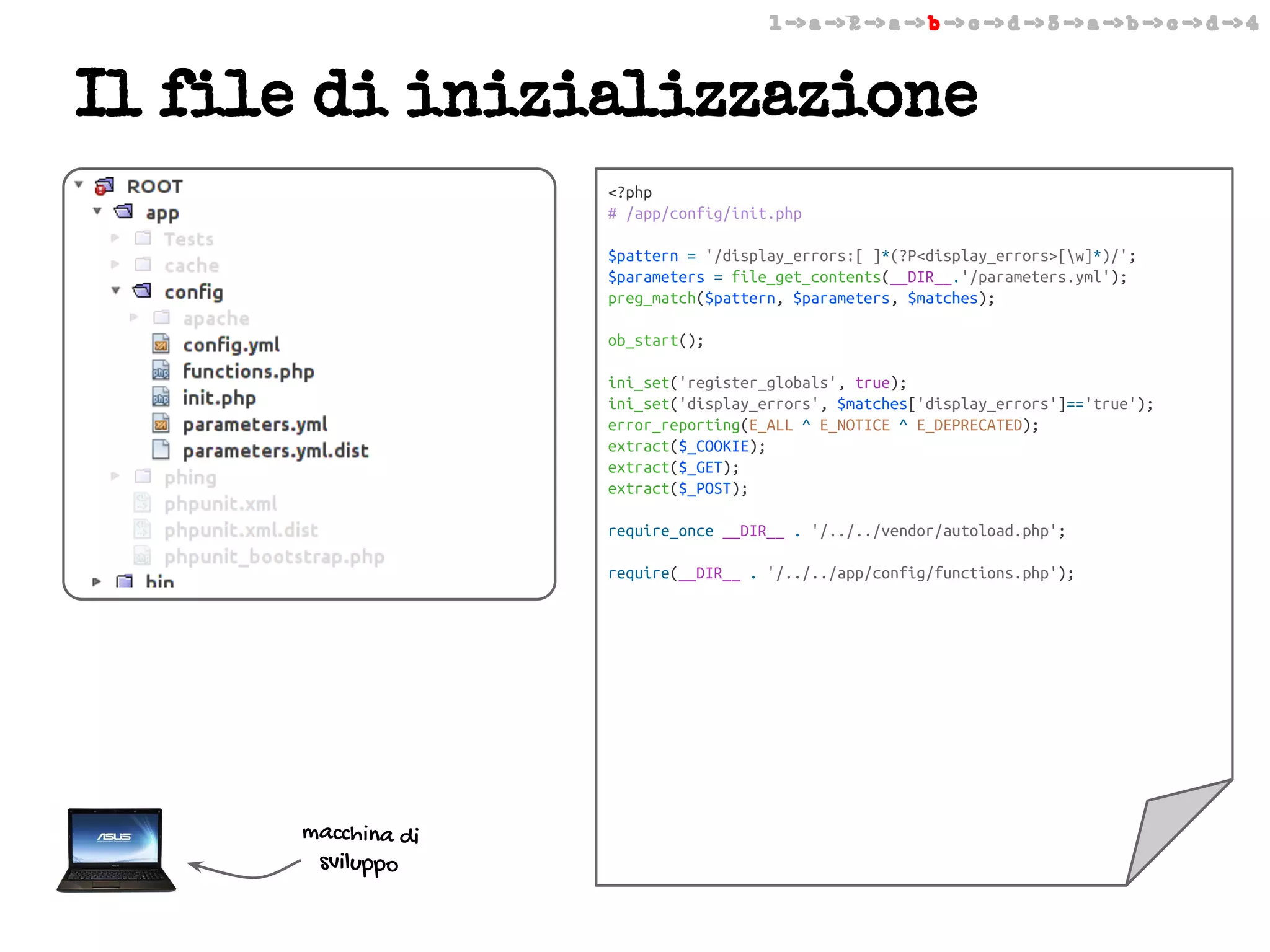Click the 'require_once __DIR__' autoload line
Viewport: 1270px width, 952px height.
(x=837, y=531)
